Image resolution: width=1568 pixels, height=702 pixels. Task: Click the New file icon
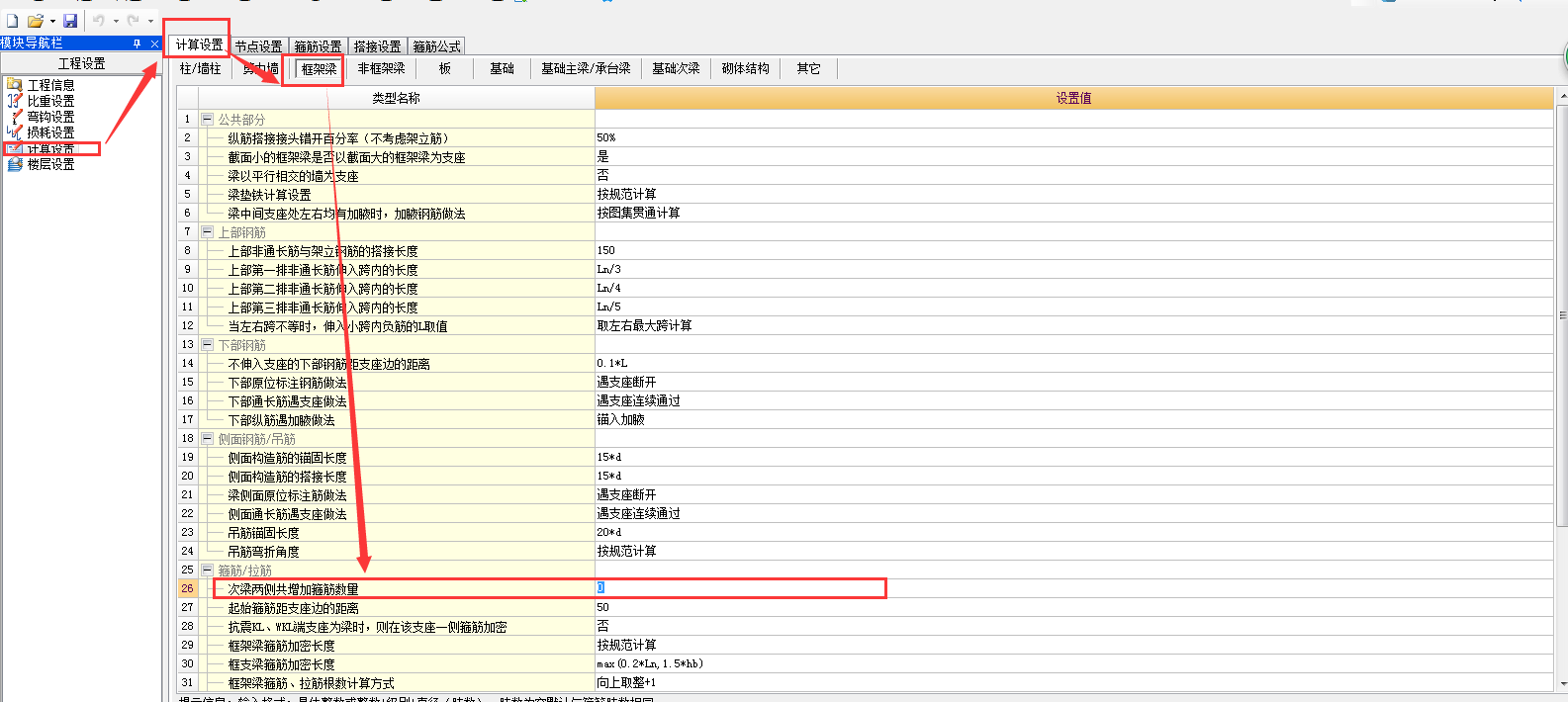13,21
